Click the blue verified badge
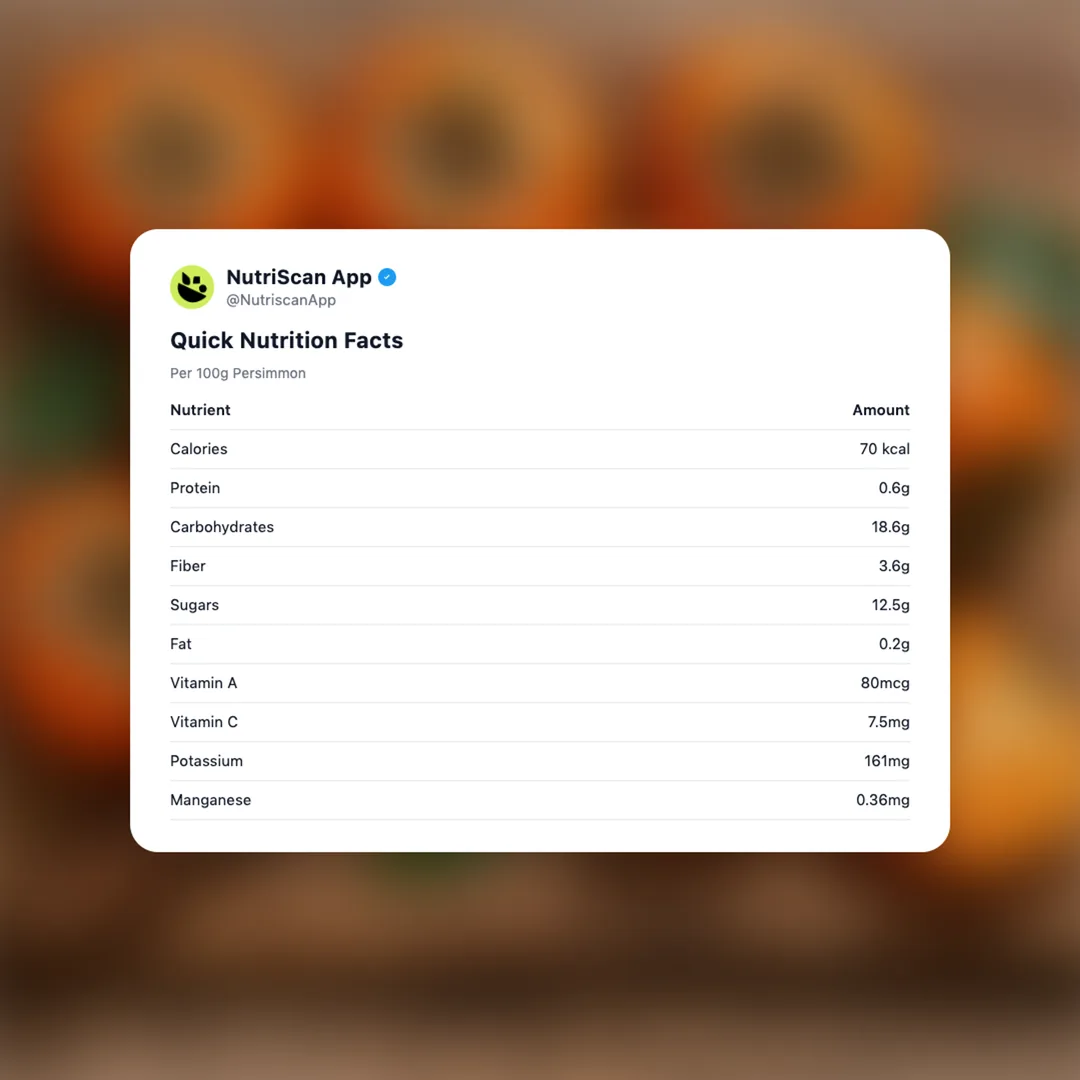 (387, 277)
